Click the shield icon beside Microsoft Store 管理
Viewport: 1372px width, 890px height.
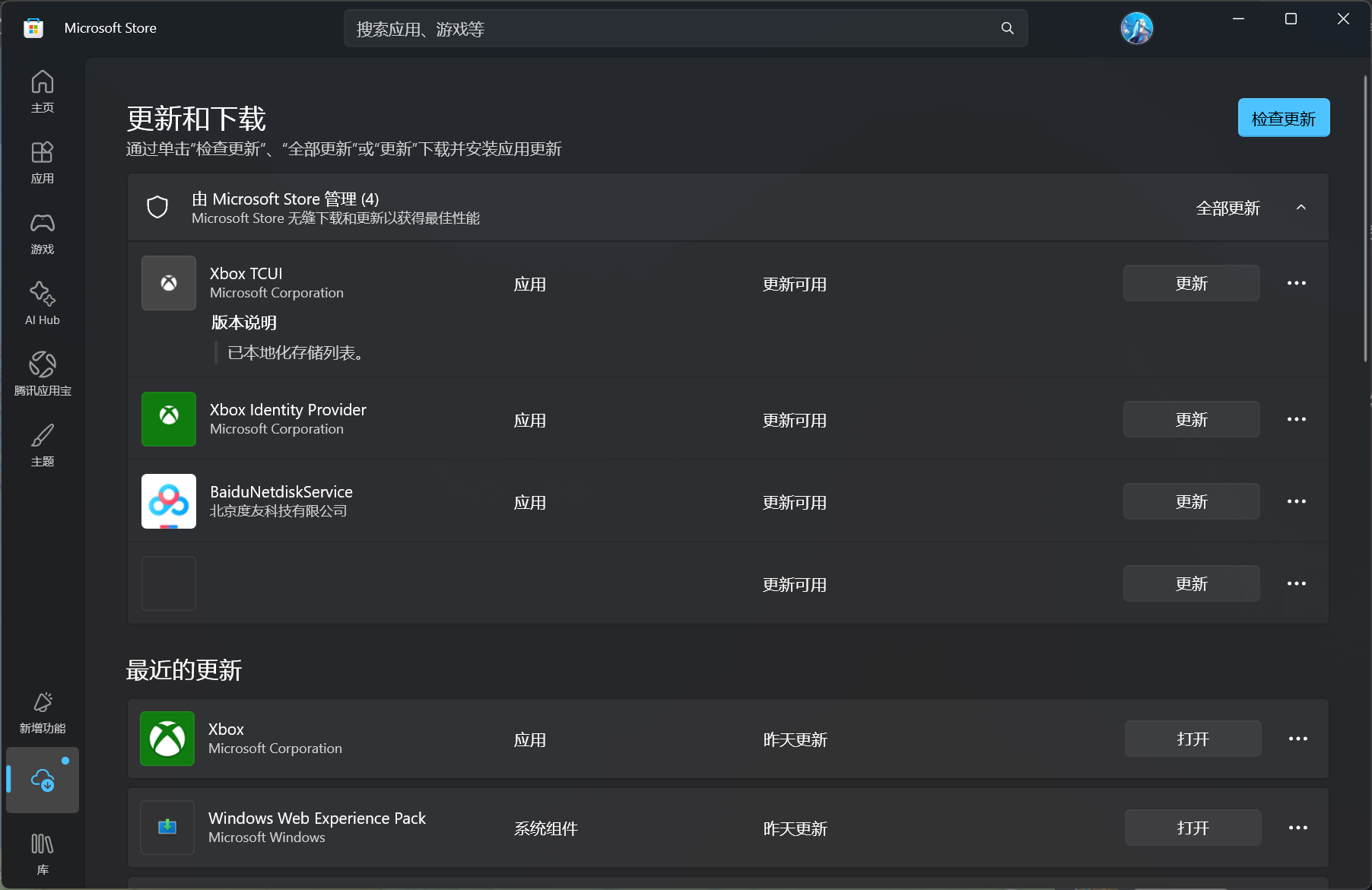157,207
